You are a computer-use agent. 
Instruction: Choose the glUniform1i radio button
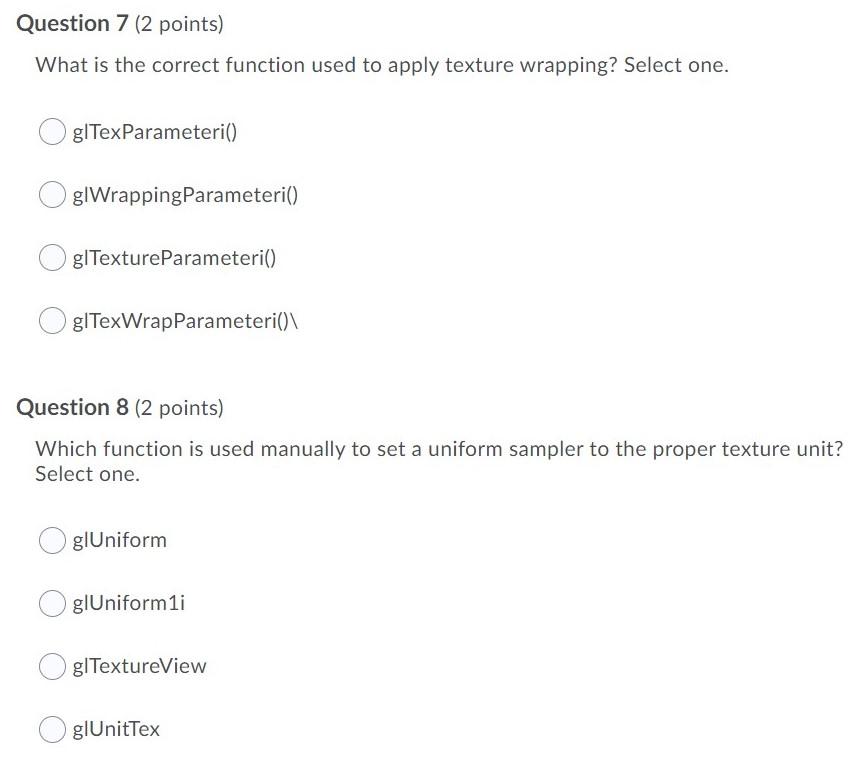pos(52,603)
